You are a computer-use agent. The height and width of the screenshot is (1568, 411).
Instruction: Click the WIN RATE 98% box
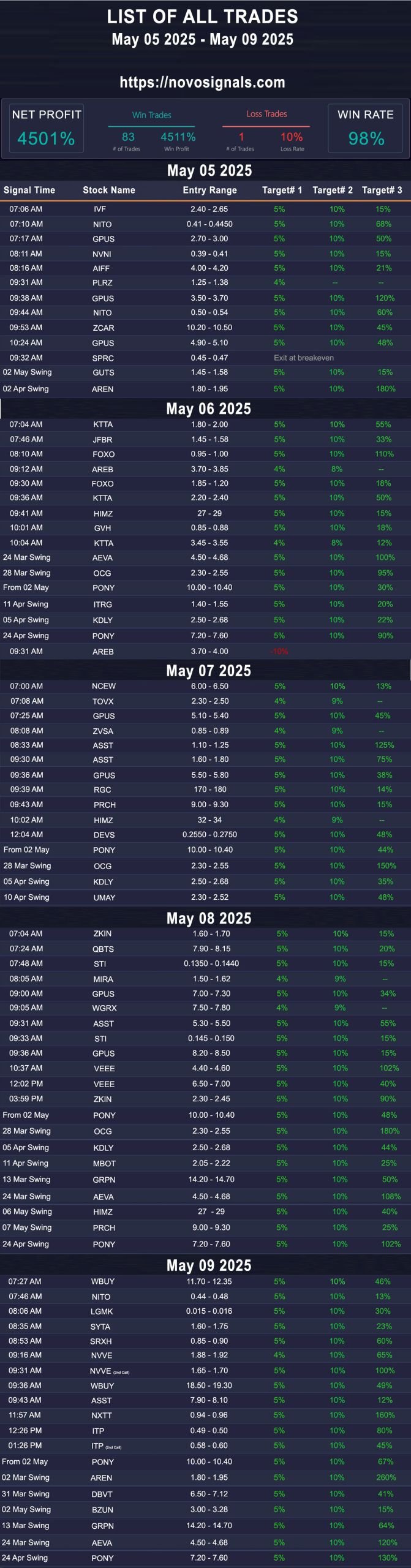pyautogui.click(x=365, y=128)
